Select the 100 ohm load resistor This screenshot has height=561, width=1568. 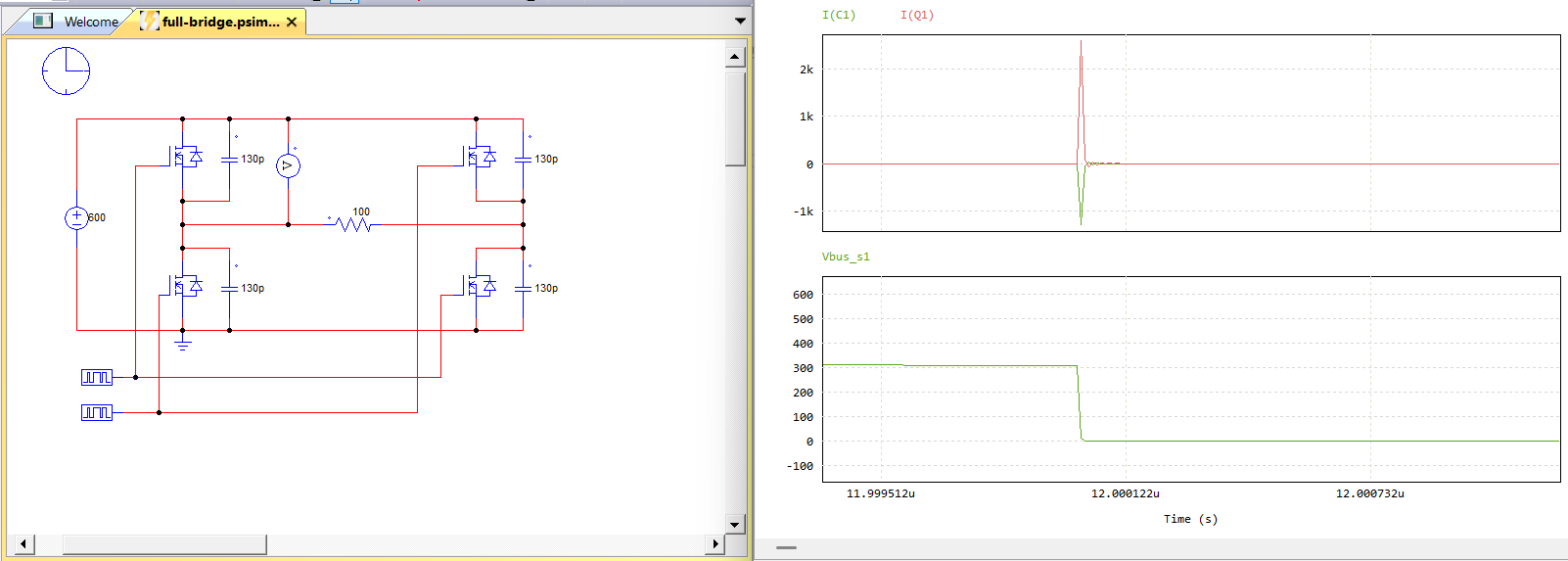tap(353, 224)
